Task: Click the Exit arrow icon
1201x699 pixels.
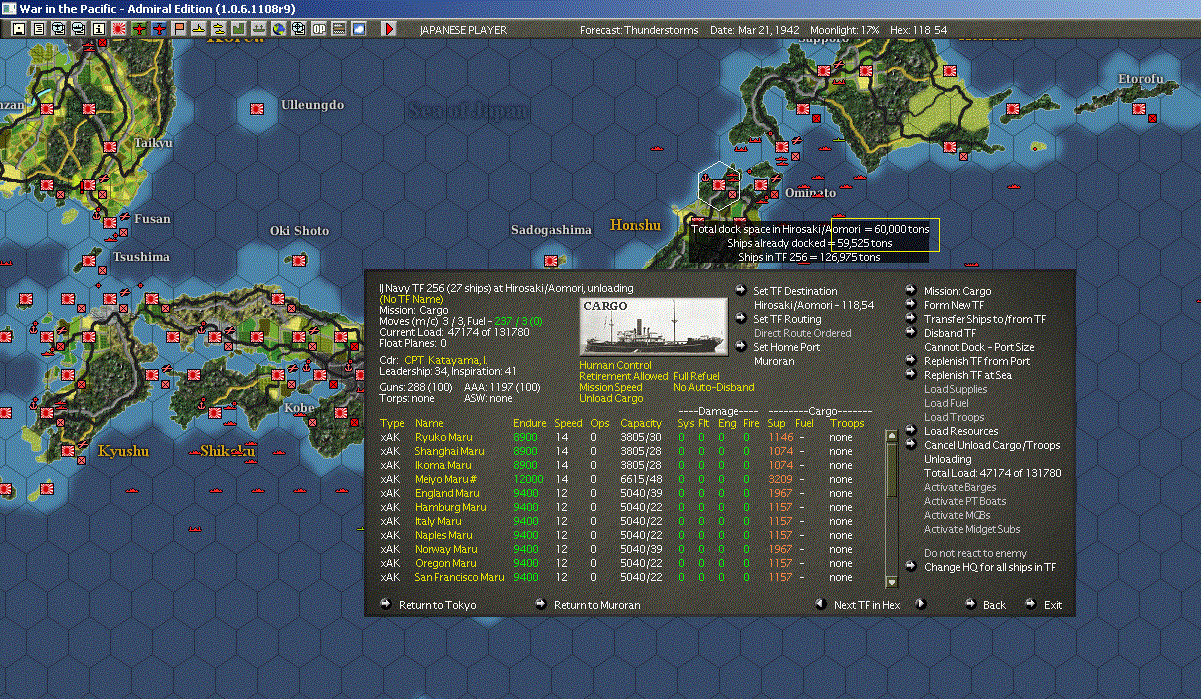Action: pos(1030,604)
